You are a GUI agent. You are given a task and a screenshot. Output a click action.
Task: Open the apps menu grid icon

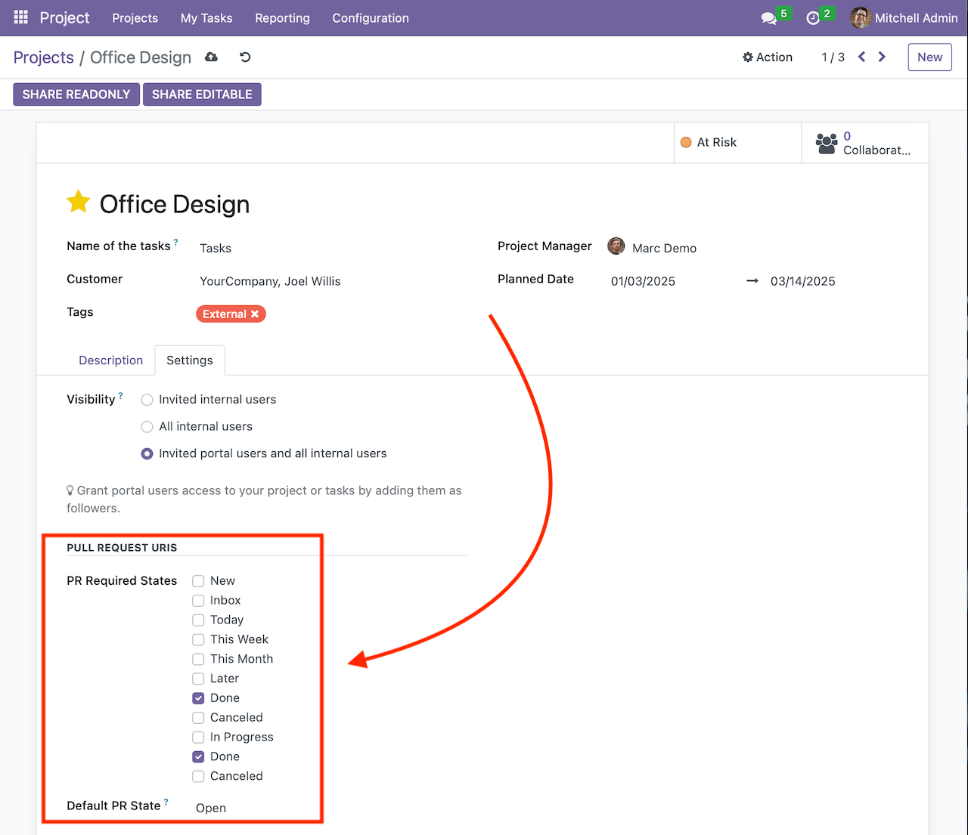pyautogui.click(x=20, y=17)
